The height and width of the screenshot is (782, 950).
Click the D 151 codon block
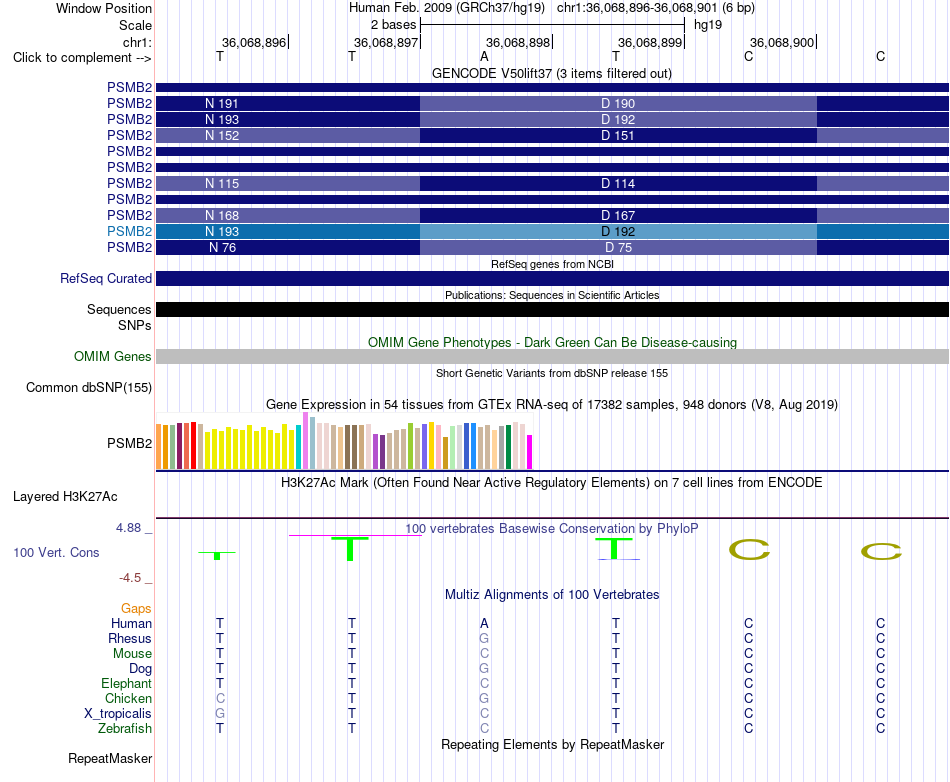coord(618,136)
